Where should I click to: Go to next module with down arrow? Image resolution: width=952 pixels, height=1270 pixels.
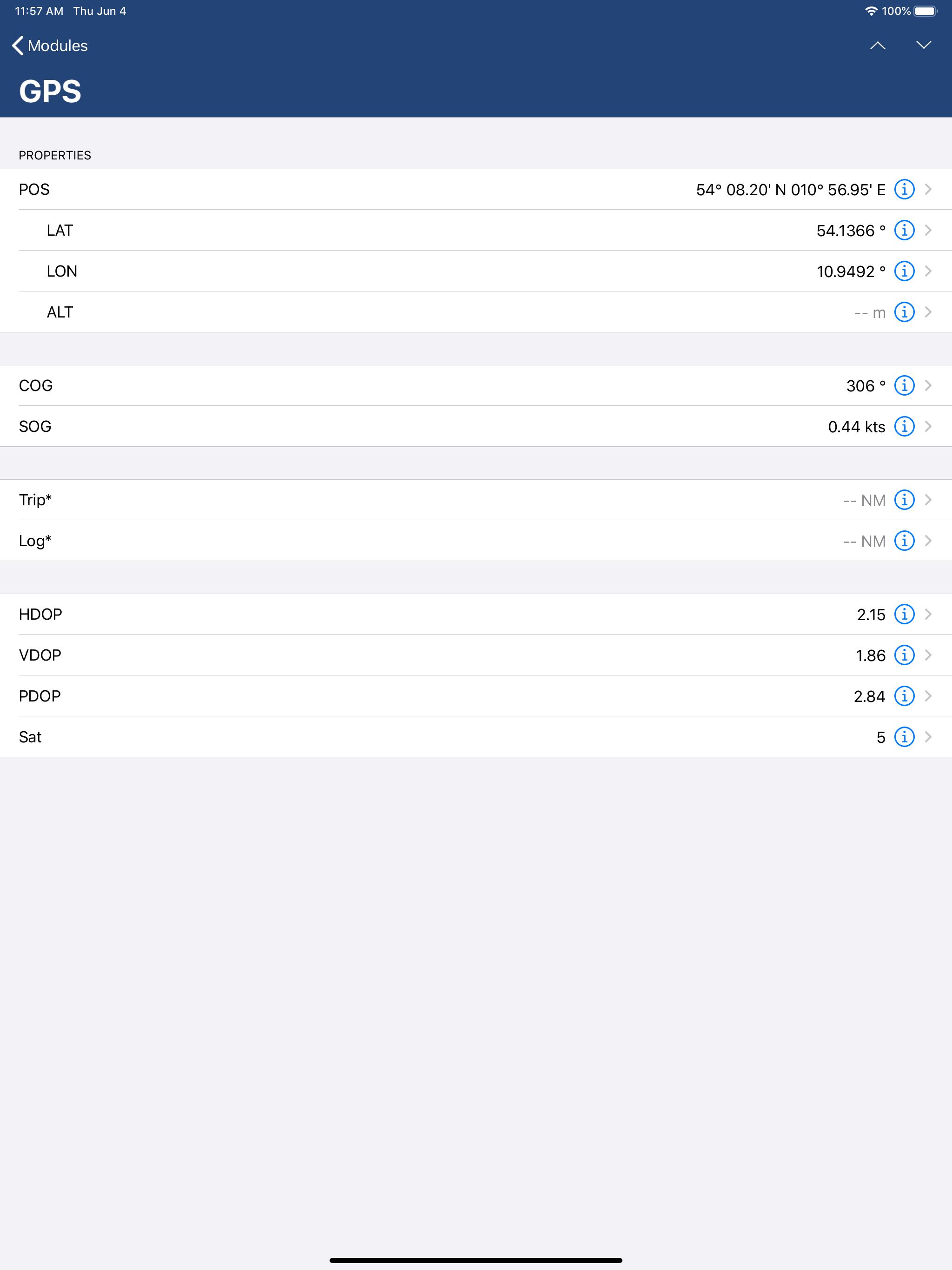(923, 46)
